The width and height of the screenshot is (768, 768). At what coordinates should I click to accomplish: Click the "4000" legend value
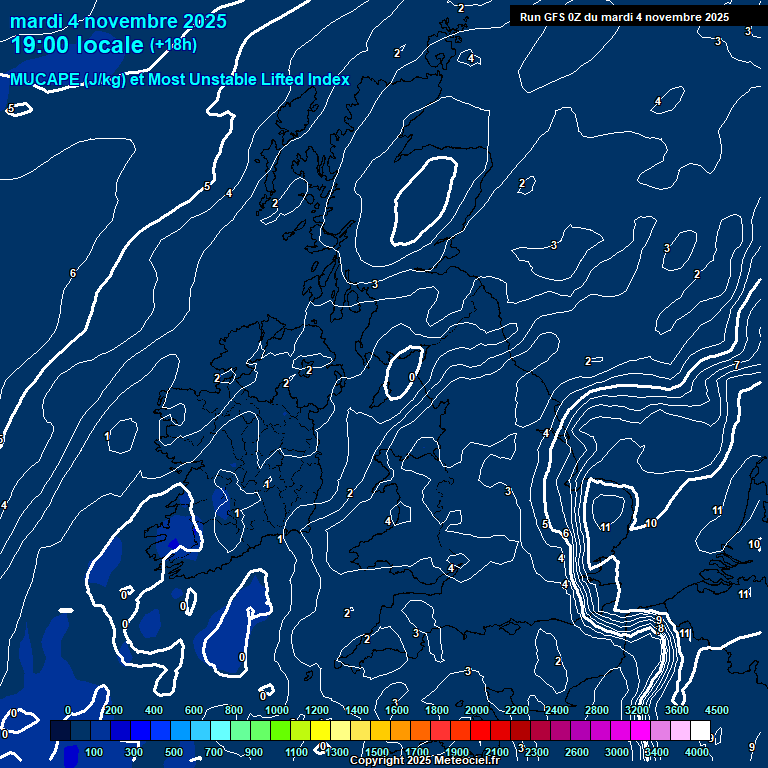click(x=696, y=752)
